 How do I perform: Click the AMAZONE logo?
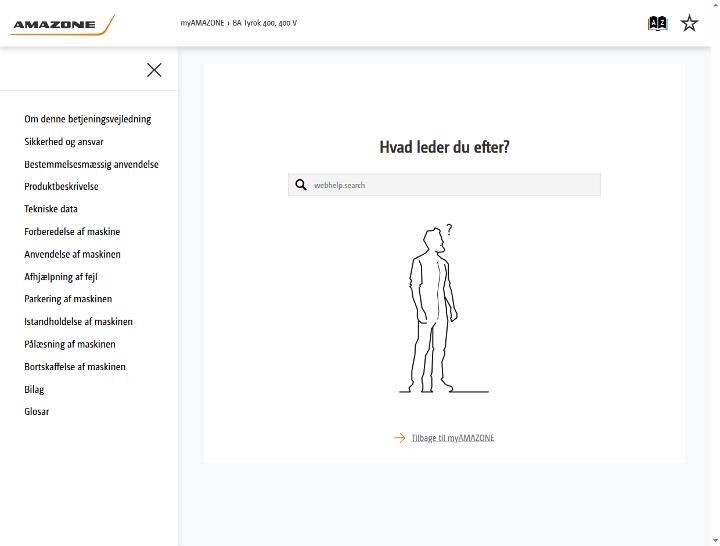[62, 25]
